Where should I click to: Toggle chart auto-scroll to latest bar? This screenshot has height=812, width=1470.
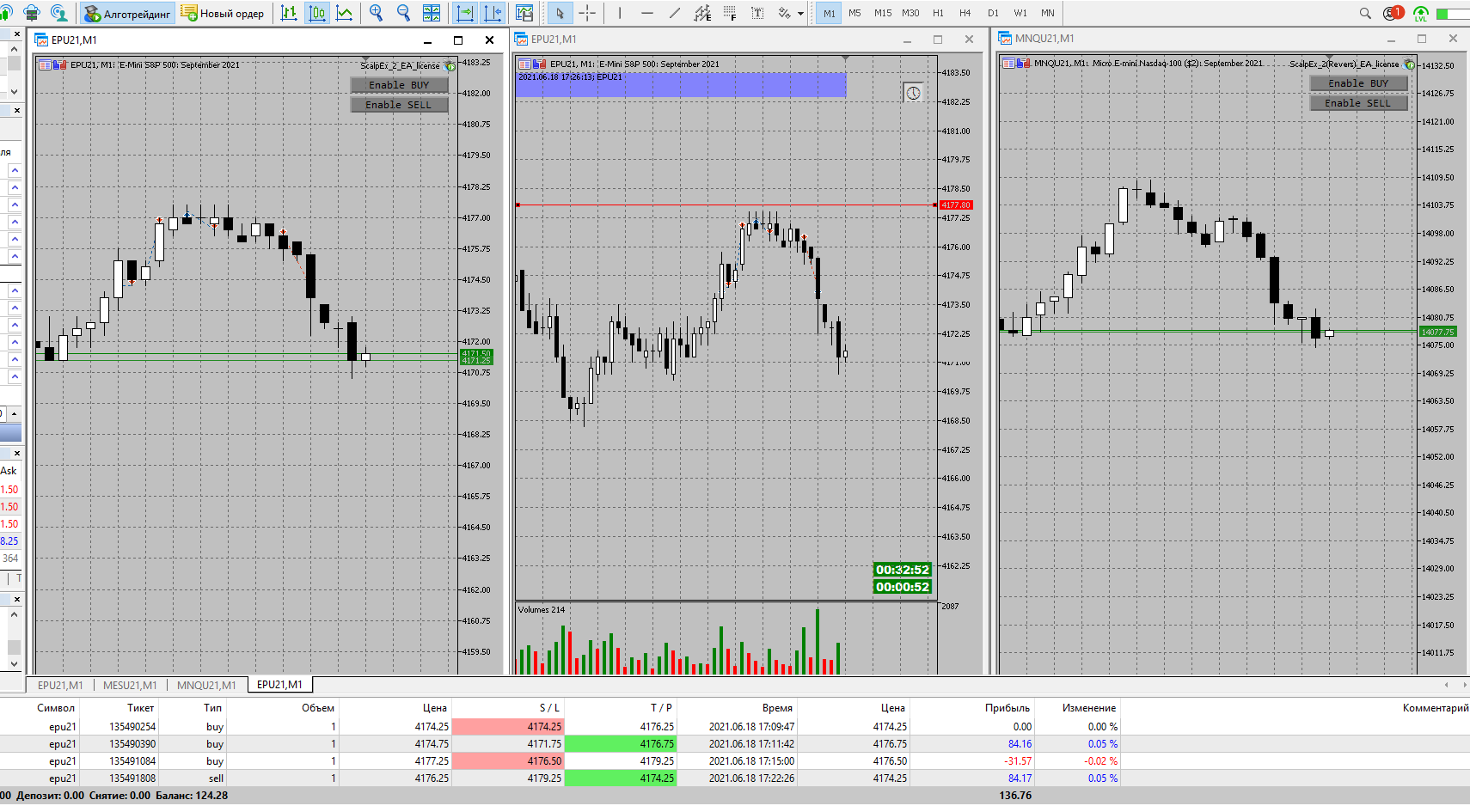(x=465, y=13)
